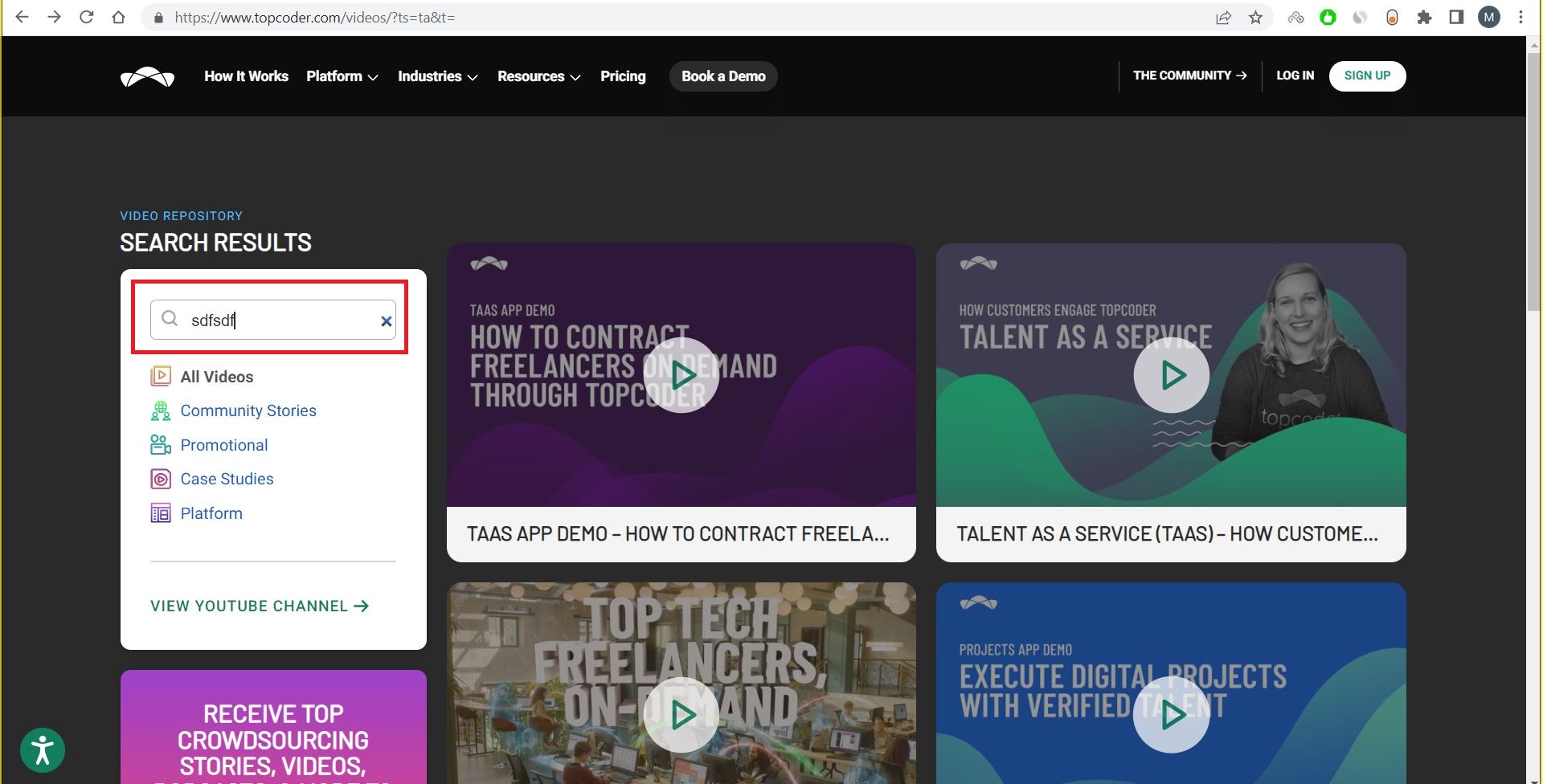Open How It Works page

pos(246,76)
